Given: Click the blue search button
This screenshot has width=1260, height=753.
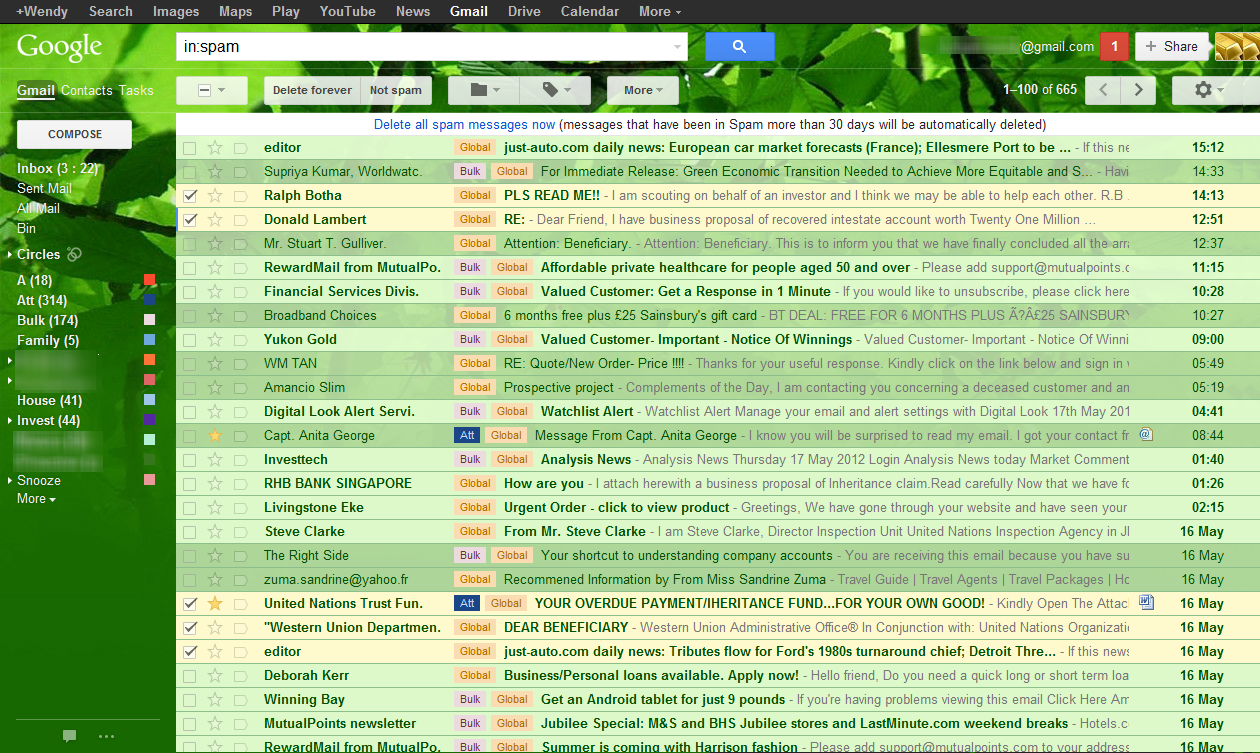Looking at the screenshot, I should [740, 46].
